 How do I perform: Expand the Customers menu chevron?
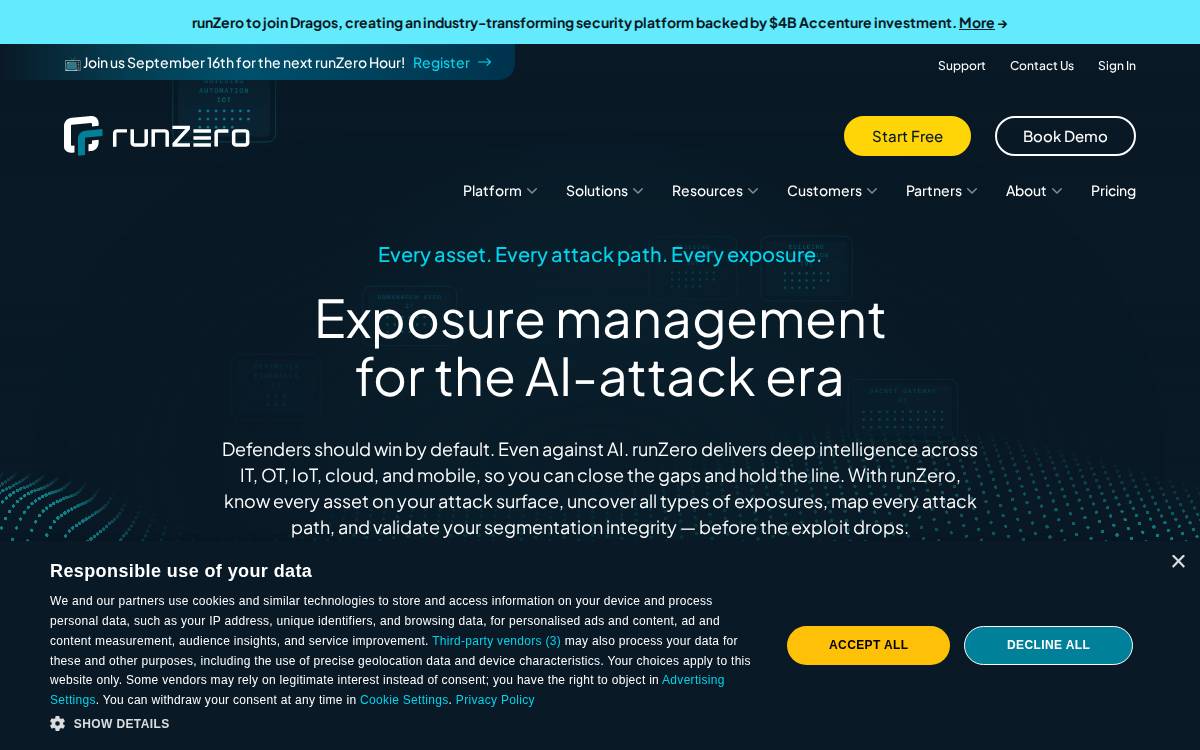click(x=872, y=191)
